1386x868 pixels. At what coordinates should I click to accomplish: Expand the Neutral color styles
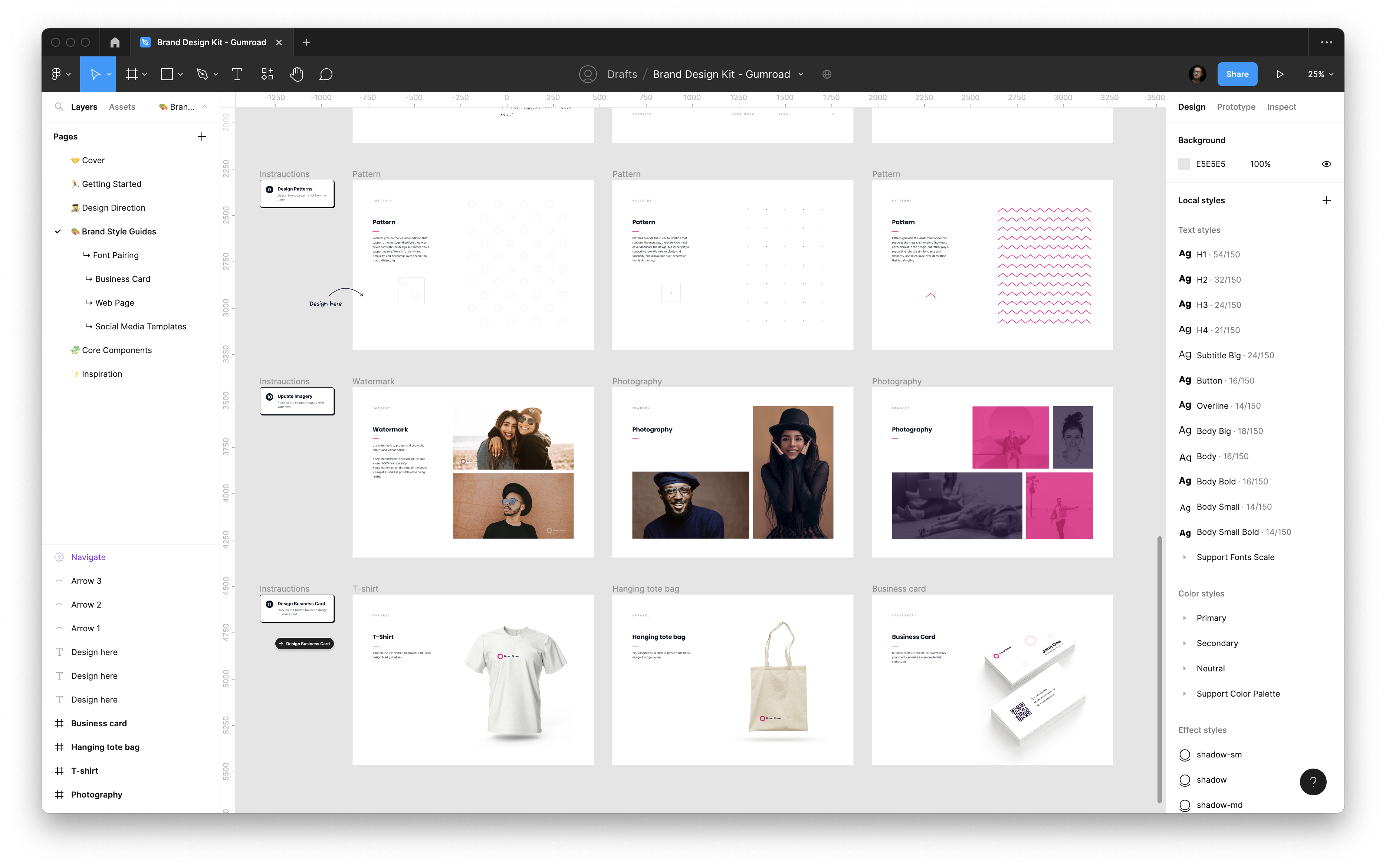tap(1185, 669)
